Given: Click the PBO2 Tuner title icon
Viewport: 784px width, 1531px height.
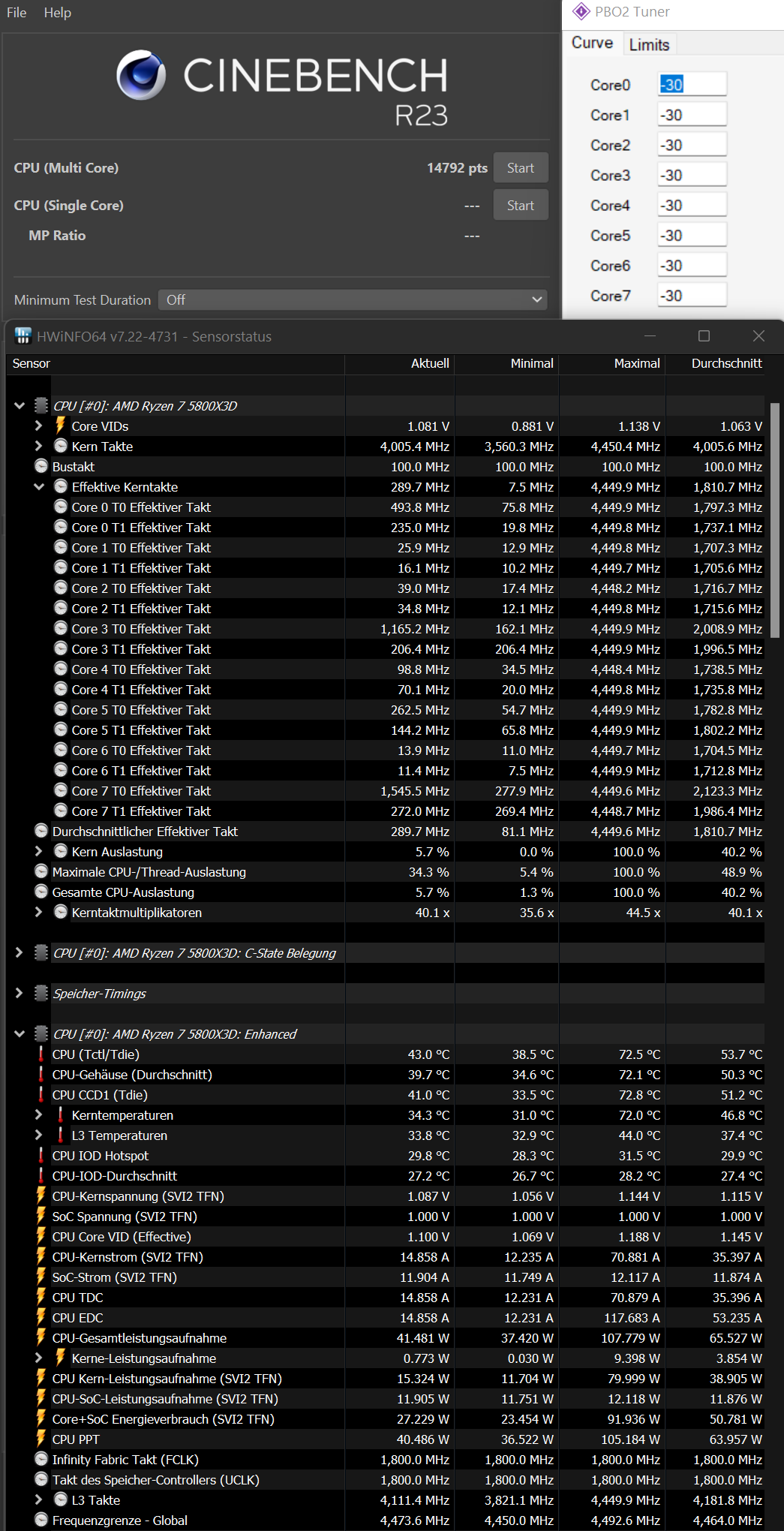Looking at the screenshot, I should tap(581, 11).
